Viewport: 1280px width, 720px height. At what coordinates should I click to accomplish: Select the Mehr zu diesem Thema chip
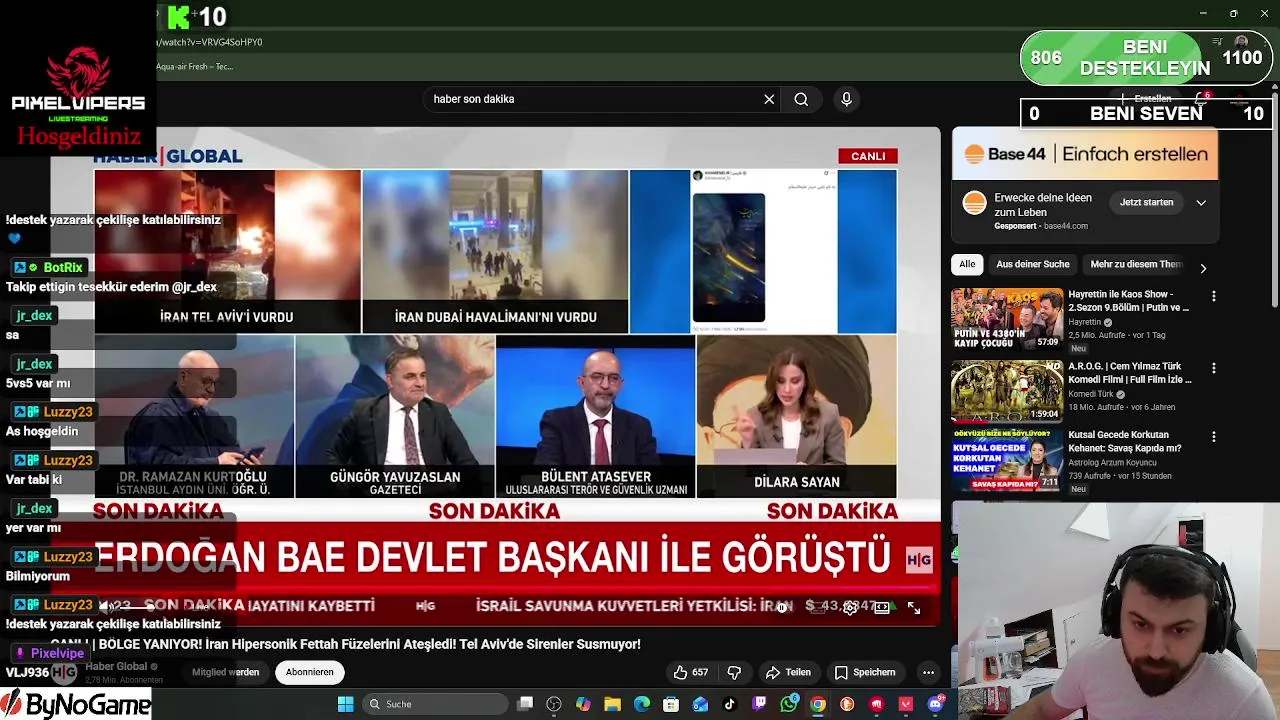[1136, 264]
